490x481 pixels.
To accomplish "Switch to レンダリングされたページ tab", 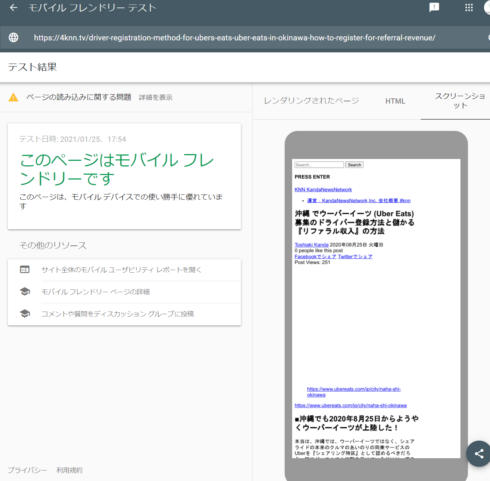I will pos(311,101).
